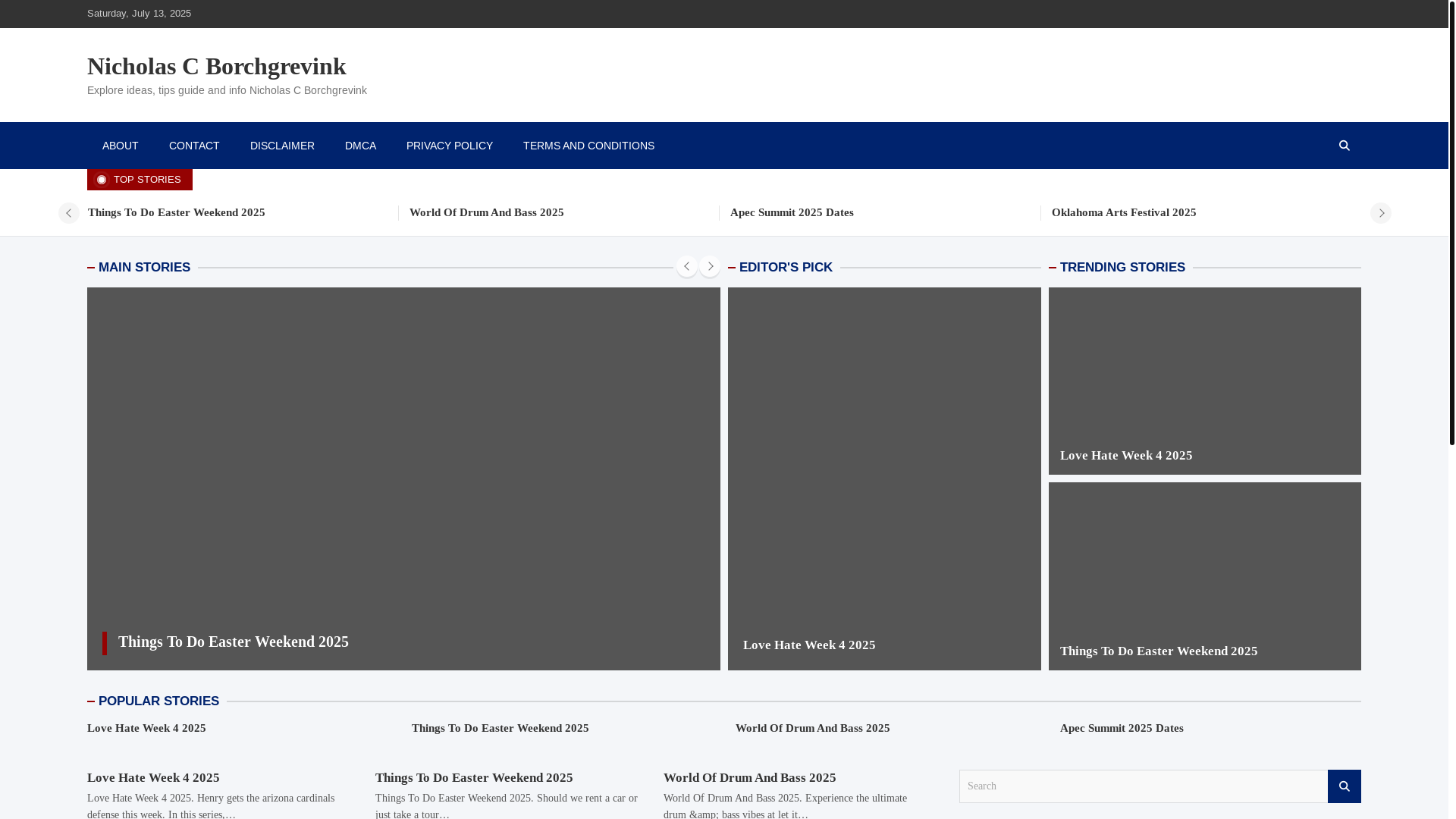The image size is (1456, 819).
Task: Open trending story Love Hate Week 4 2025
Action: point(1126,456)
